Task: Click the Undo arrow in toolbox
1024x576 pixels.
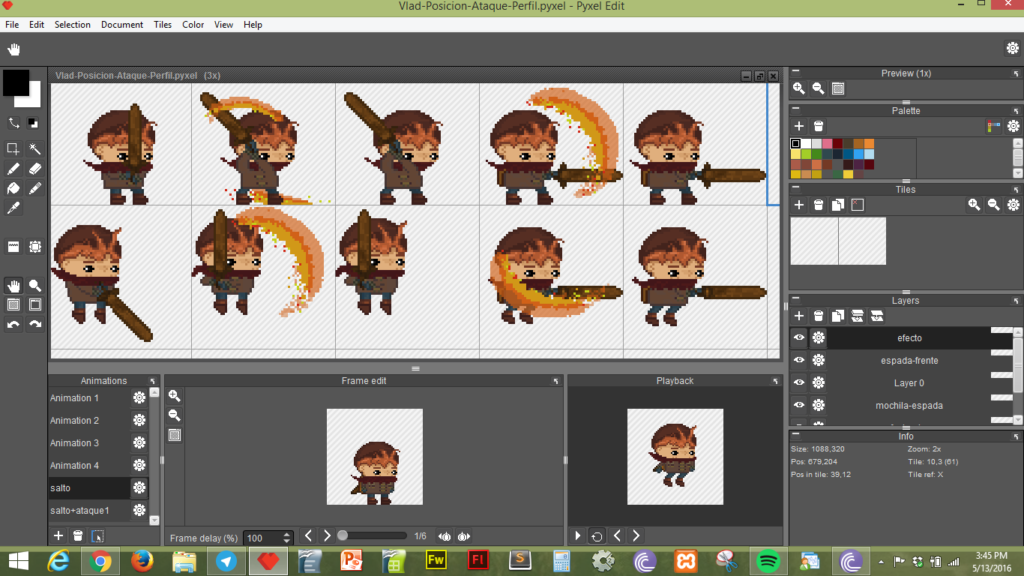Action: pyautogui.click(x=14, y=324)
